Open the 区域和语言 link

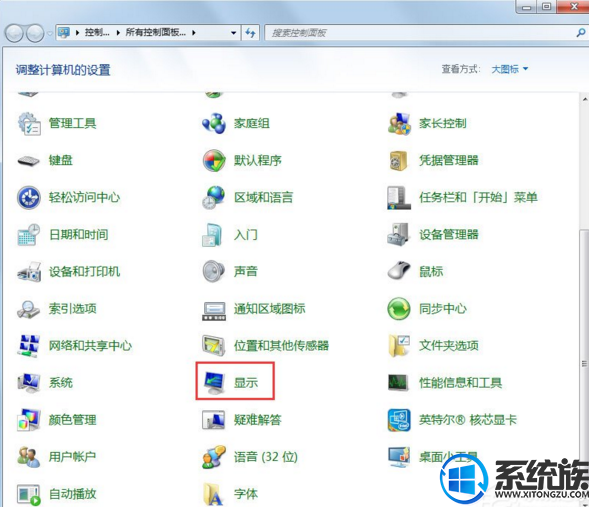(263, 197)
